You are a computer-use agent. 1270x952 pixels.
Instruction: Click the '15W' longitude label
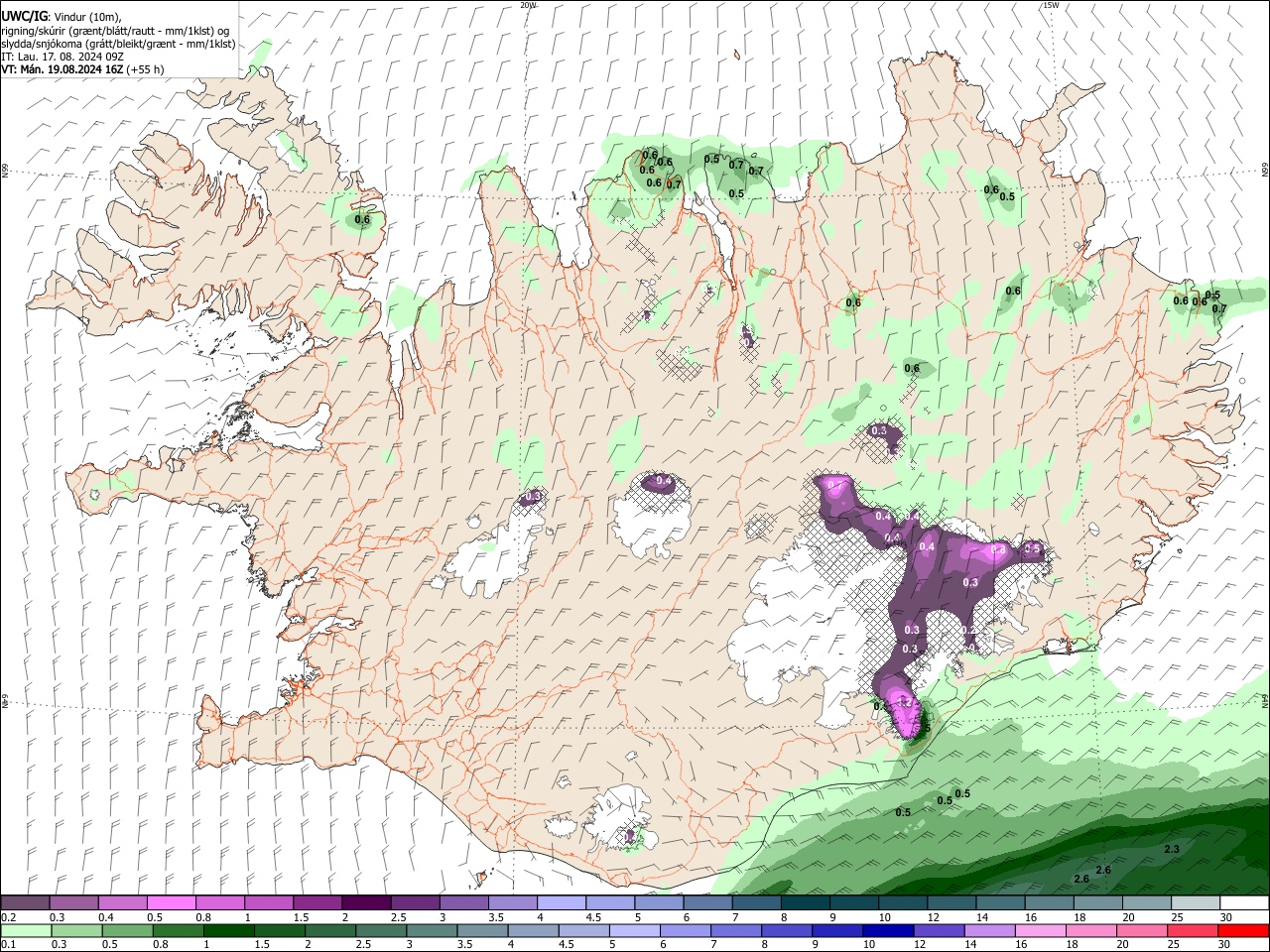coord(1051,5)
